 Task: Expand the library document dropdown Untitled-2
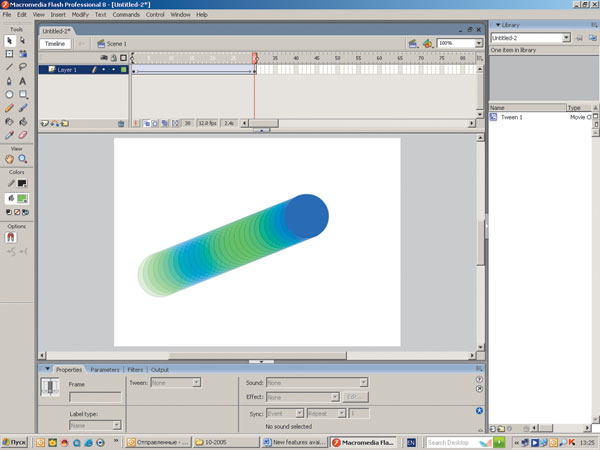(566, 38)
